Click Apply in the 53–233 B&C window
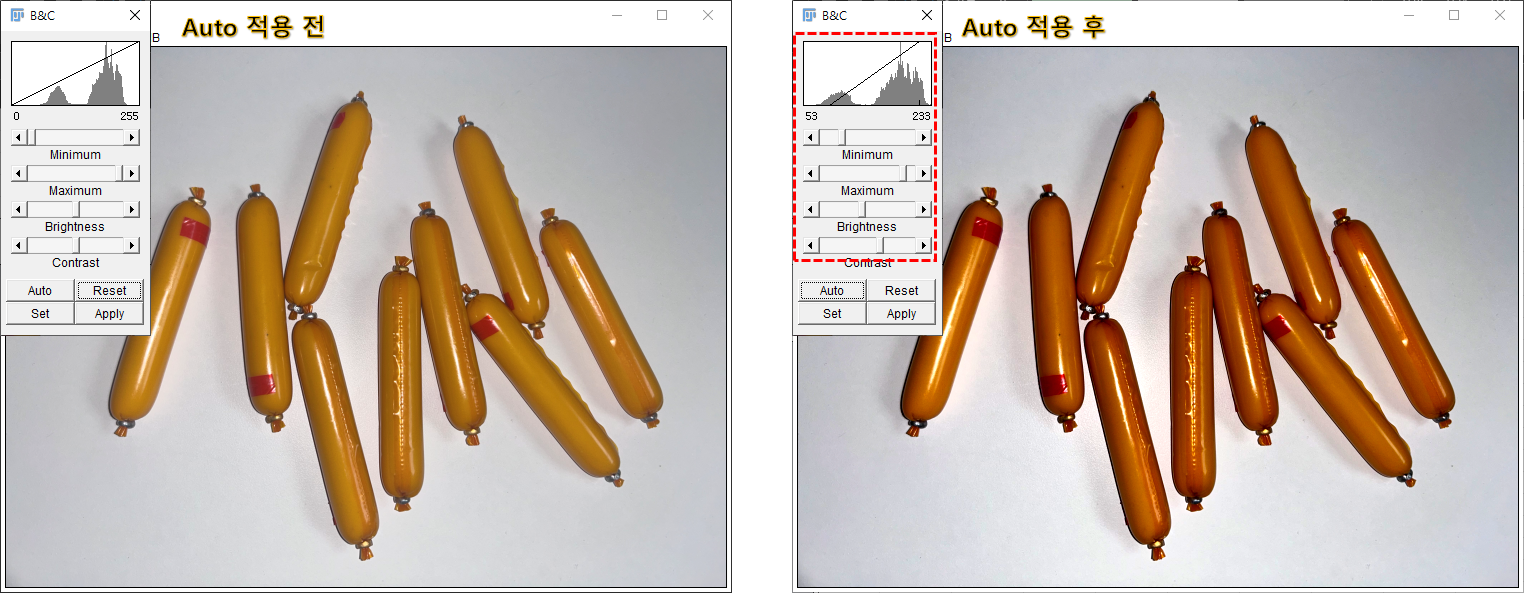This screenshot has width=1524, height=593. [902, 313]
